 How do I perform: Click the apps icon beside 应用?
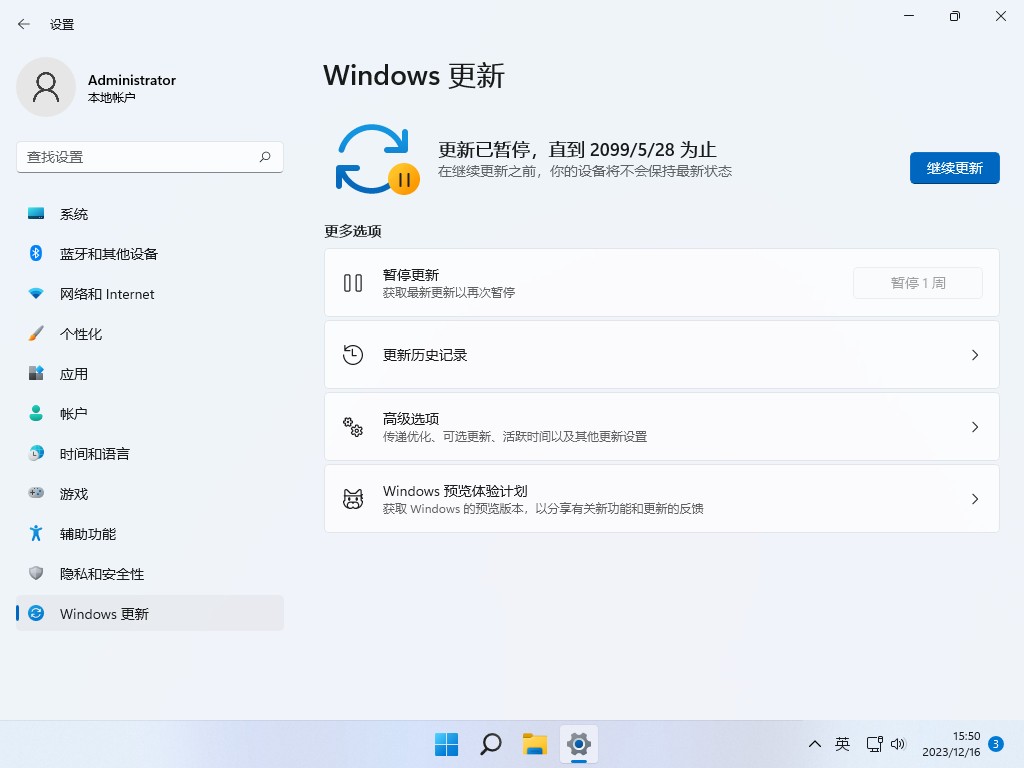pos(36,373)
